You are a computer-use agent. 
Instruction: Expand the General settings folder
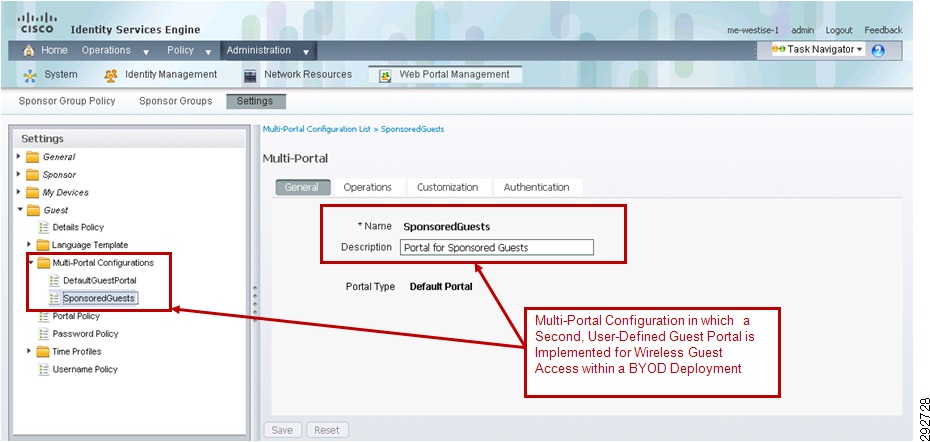[x=19, y=157]
